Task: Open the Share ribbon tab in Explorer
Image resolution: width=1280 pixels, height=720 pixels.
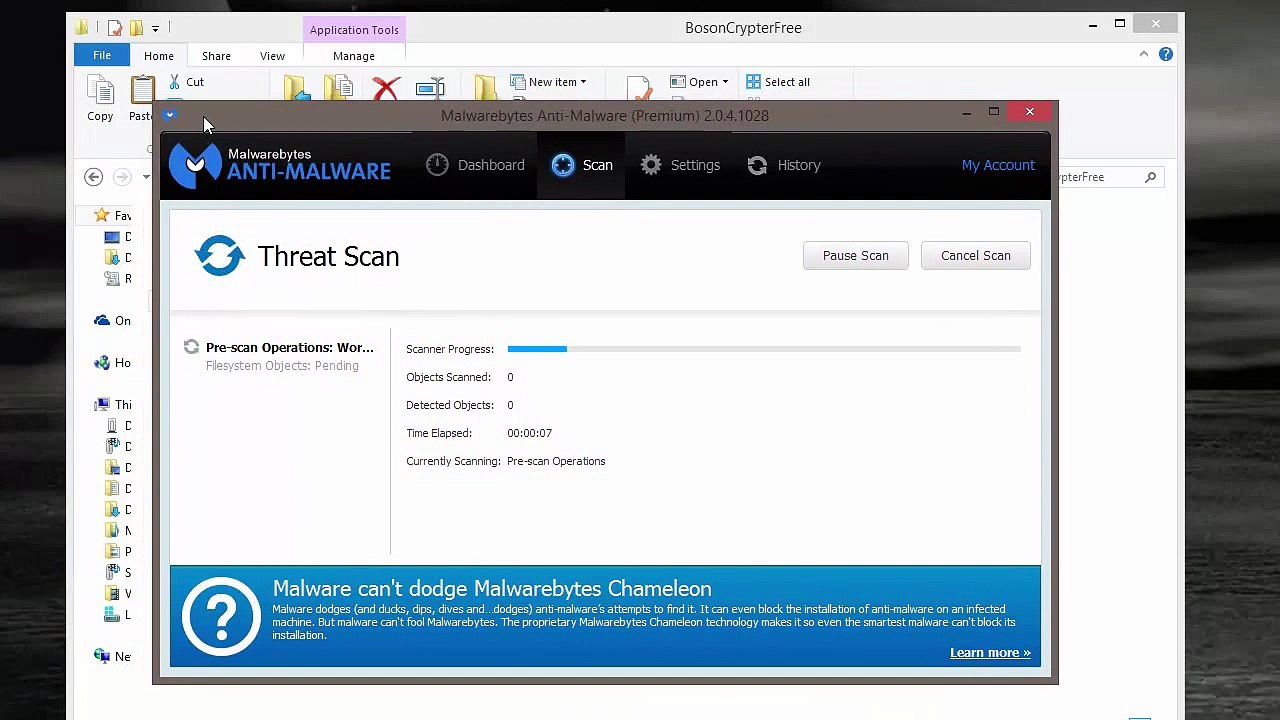Action: (216, 56)
